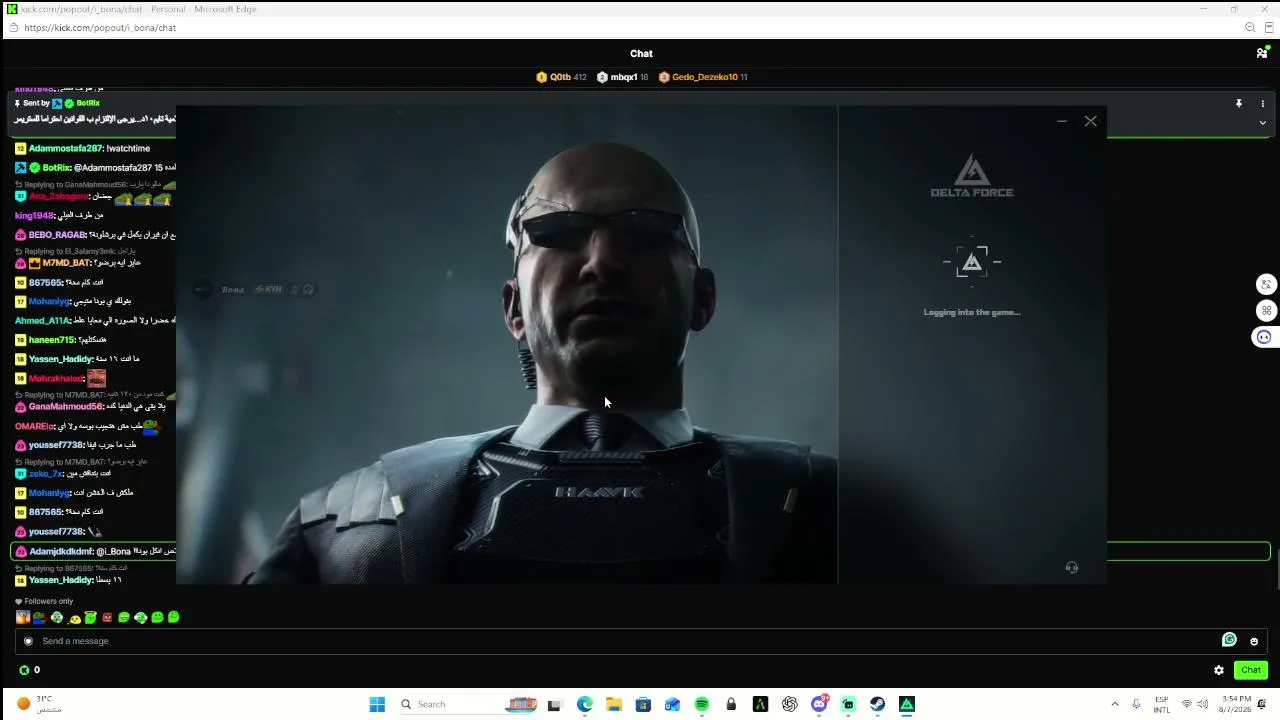Click the kick.com popout chat URL

click(x=100, y=28)
